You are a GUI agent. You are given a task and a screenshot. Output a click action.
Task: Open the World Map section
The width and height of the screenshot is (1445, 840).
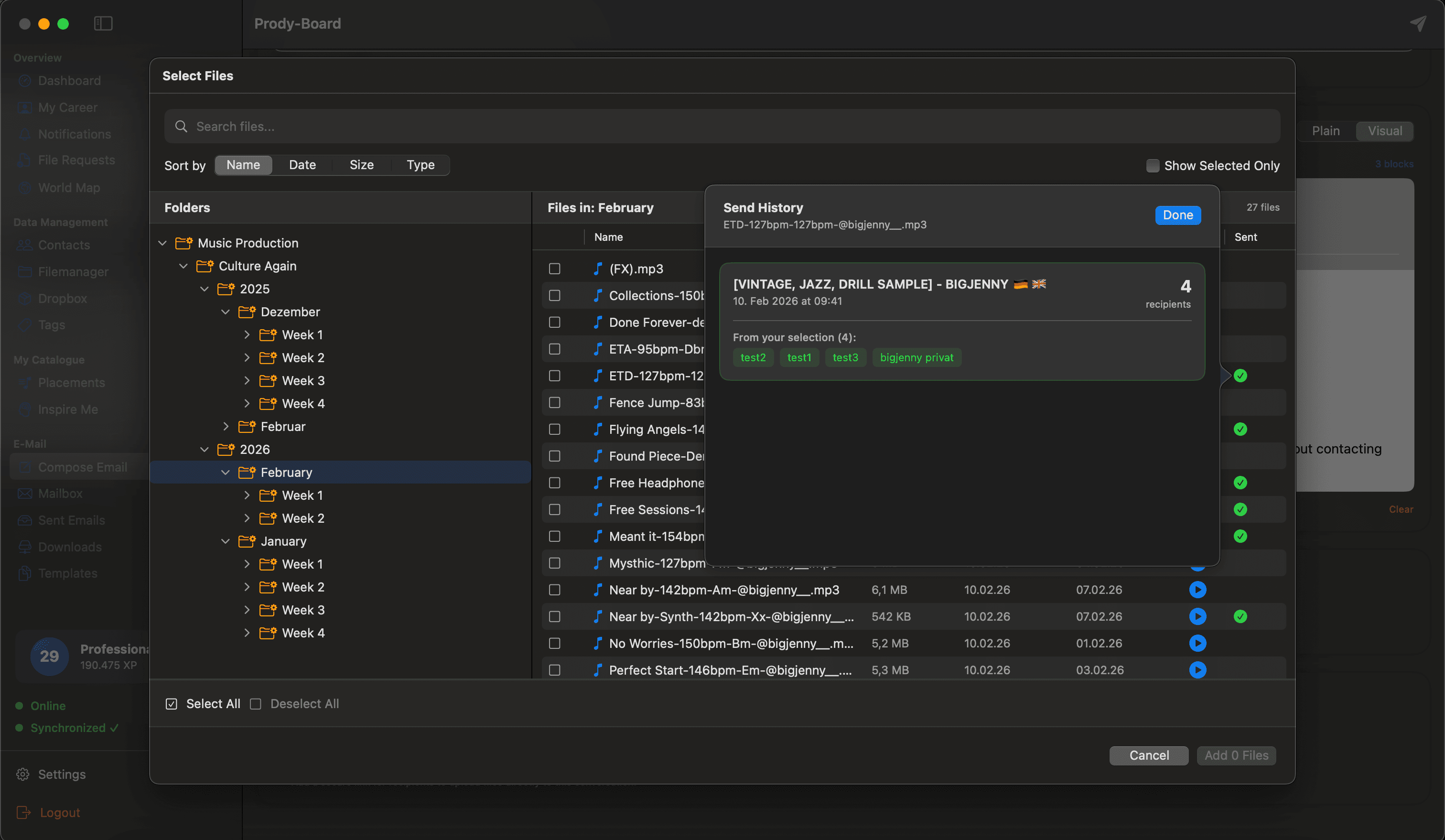coord(69,187)
